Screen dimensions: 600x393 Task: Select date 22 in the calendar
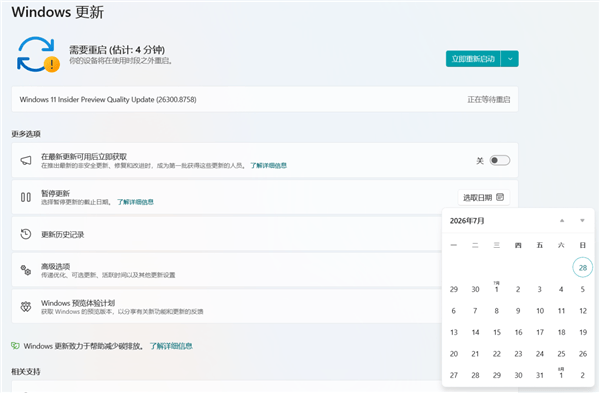coord(496,354)
